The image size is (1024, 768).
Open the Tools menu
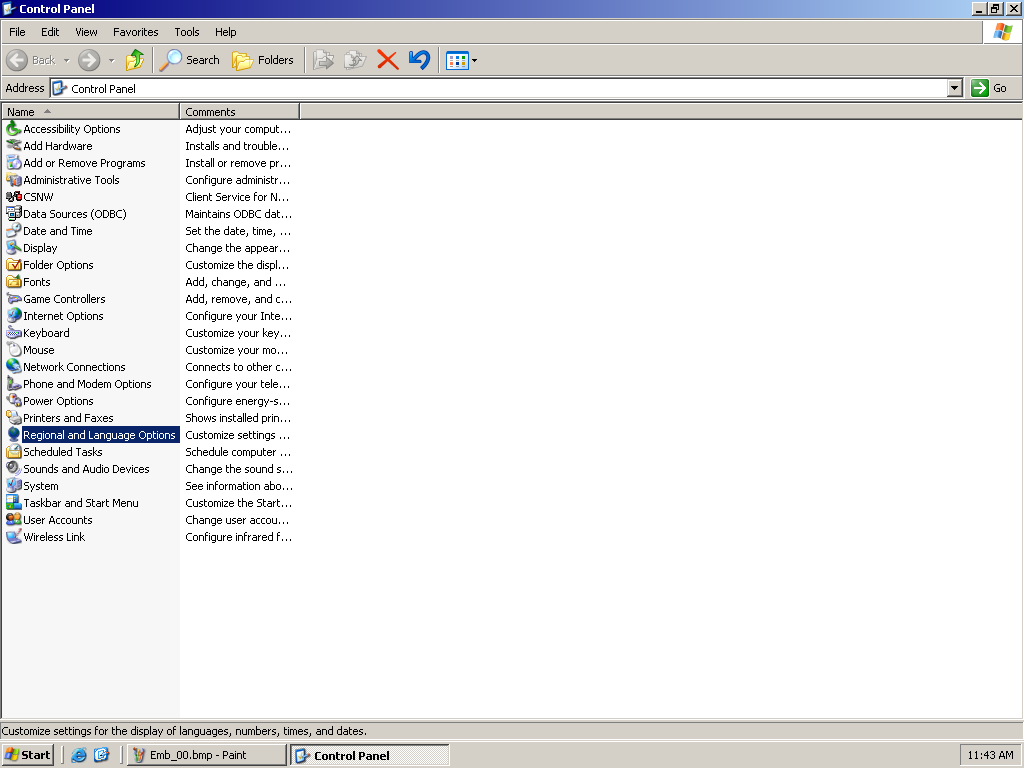coord(186,32)
